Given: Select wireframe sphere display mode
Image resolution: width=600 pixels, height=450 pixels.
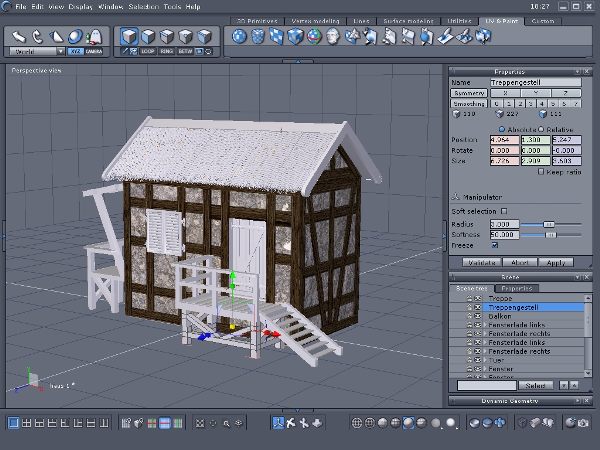Looking at the screenshot, I should point(357,423).
